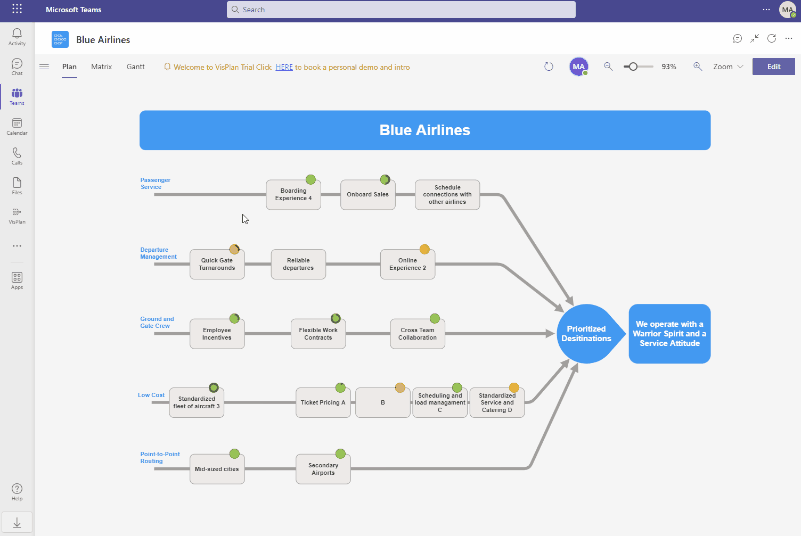Select the Online Experience 2 card
801x536 pixels.
click(408, 264)
